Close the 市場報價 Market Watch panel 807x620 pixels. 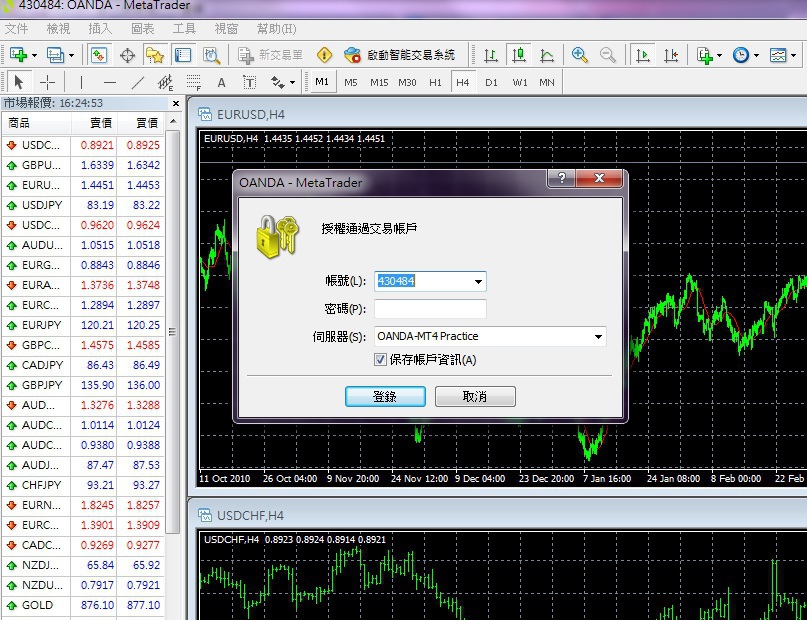click(176, 103)
